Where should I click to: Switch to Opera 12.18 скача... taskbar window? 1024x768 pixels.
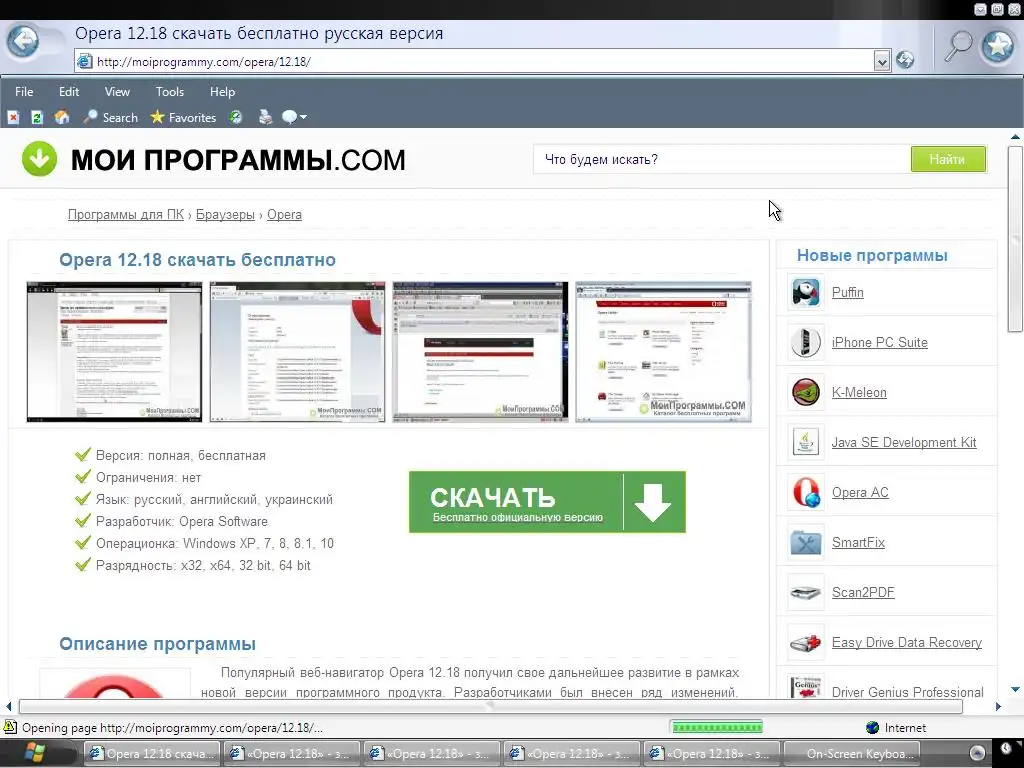152,754
